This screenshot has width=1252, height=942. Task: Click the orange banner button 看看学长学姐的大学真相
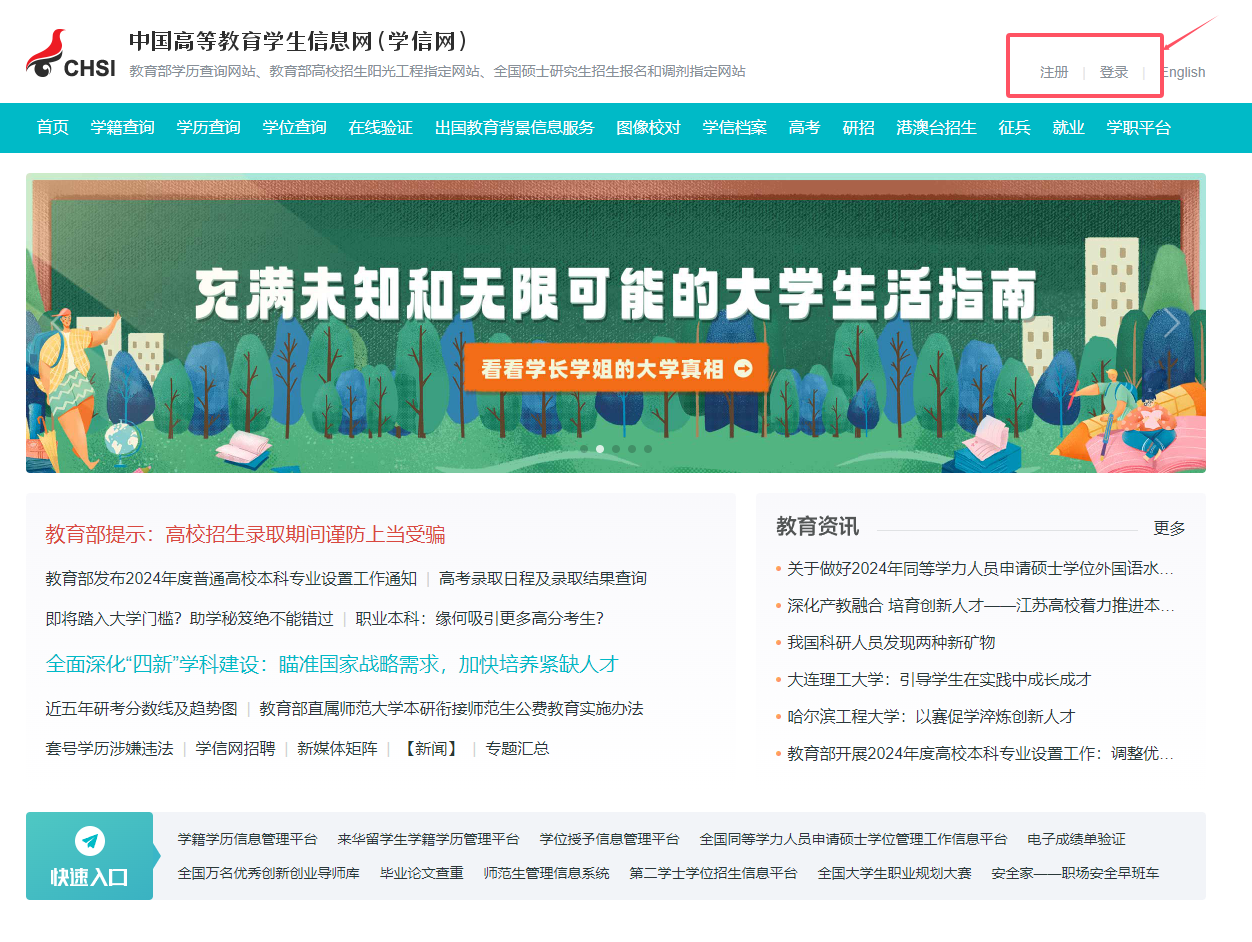click(615, 369)
